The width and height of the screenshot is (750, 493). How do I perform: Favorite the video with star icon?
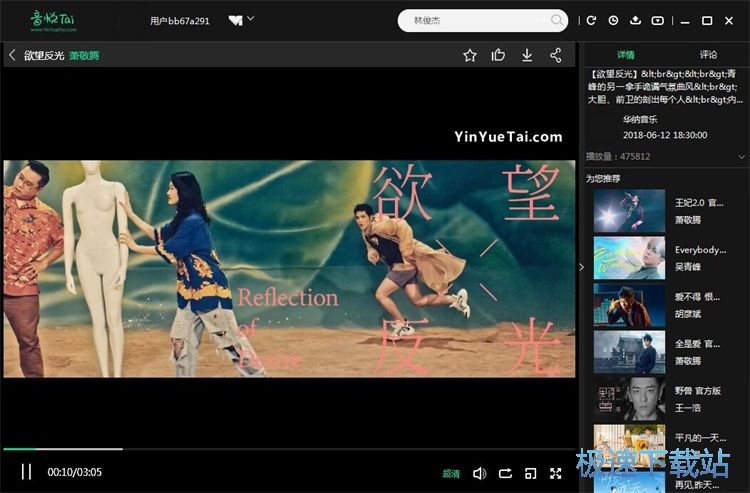[x=470, y=55]
